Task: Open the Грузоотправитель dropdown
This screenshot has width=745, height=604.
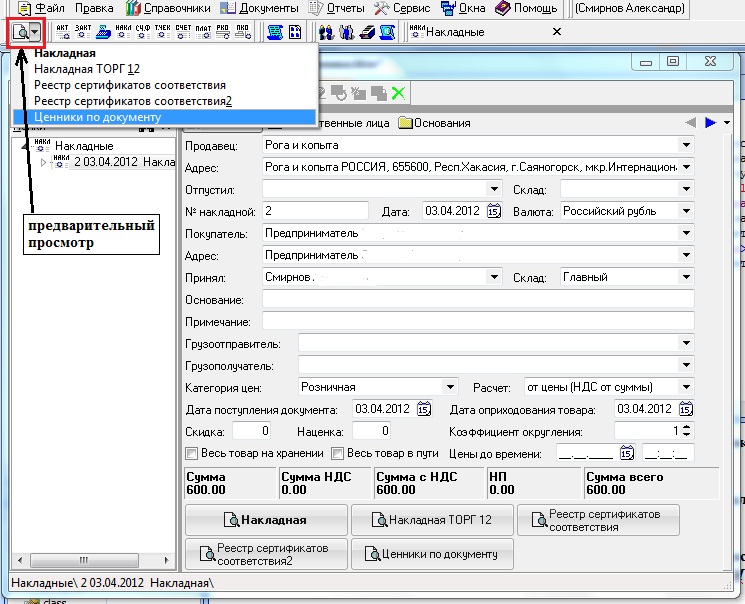Action: pos(686,343)
